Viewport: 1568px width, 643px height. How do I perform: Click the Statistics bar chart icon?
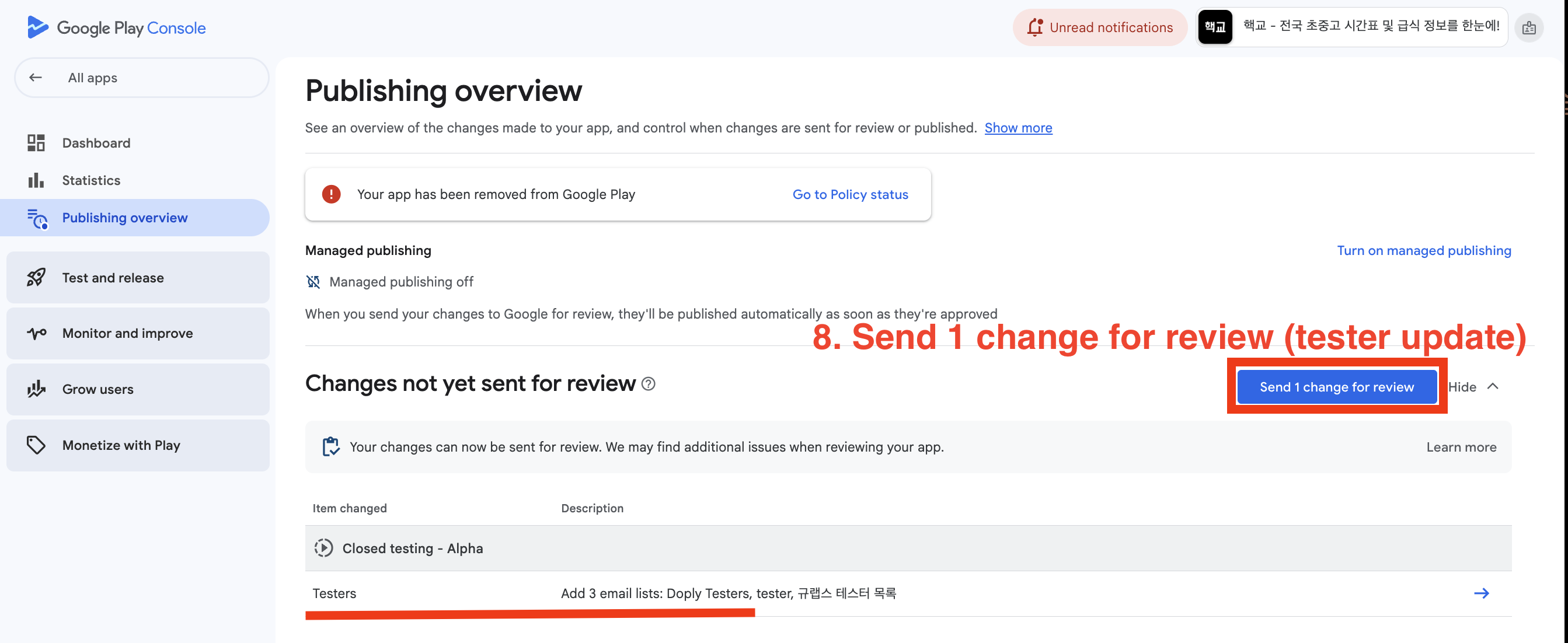coord(36,180)
